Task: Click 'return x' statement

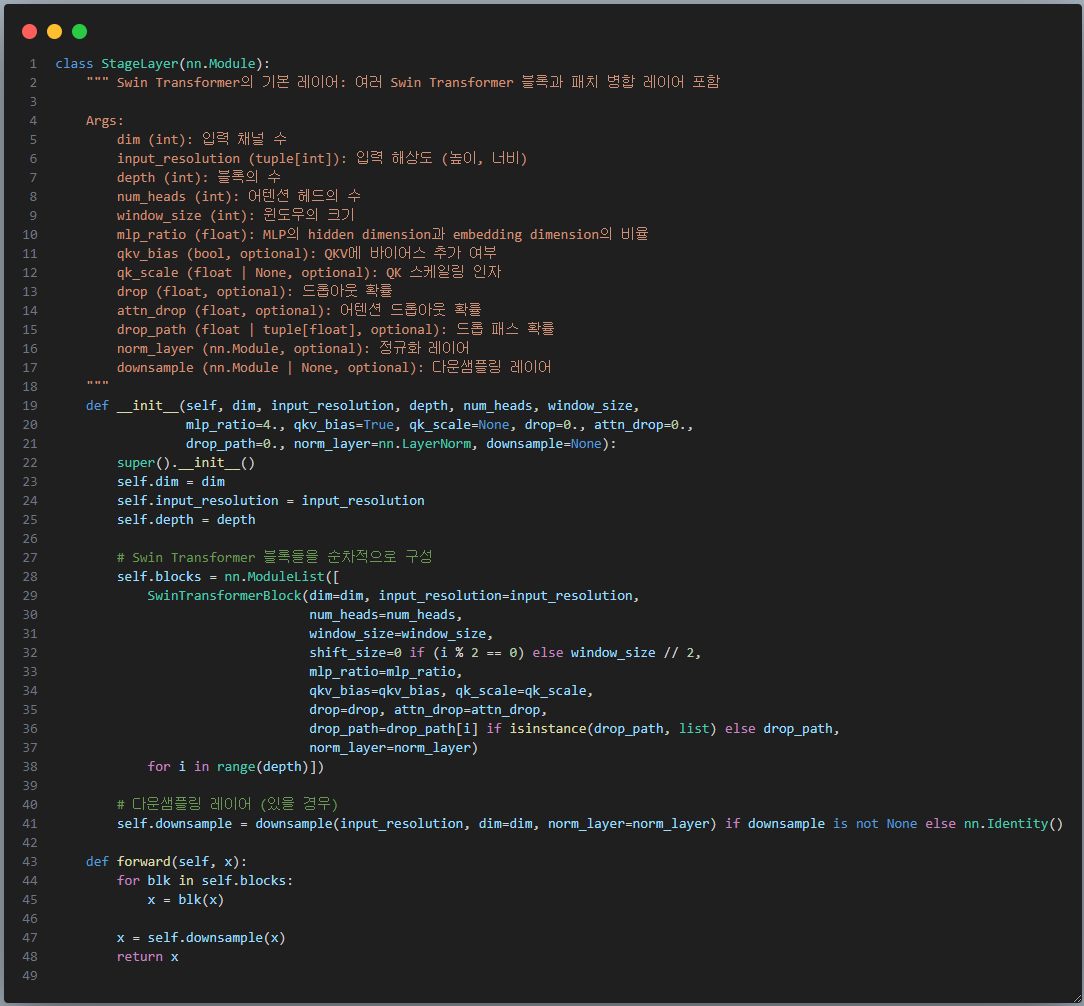Action: pyautogui.click(x=147, y=957)
